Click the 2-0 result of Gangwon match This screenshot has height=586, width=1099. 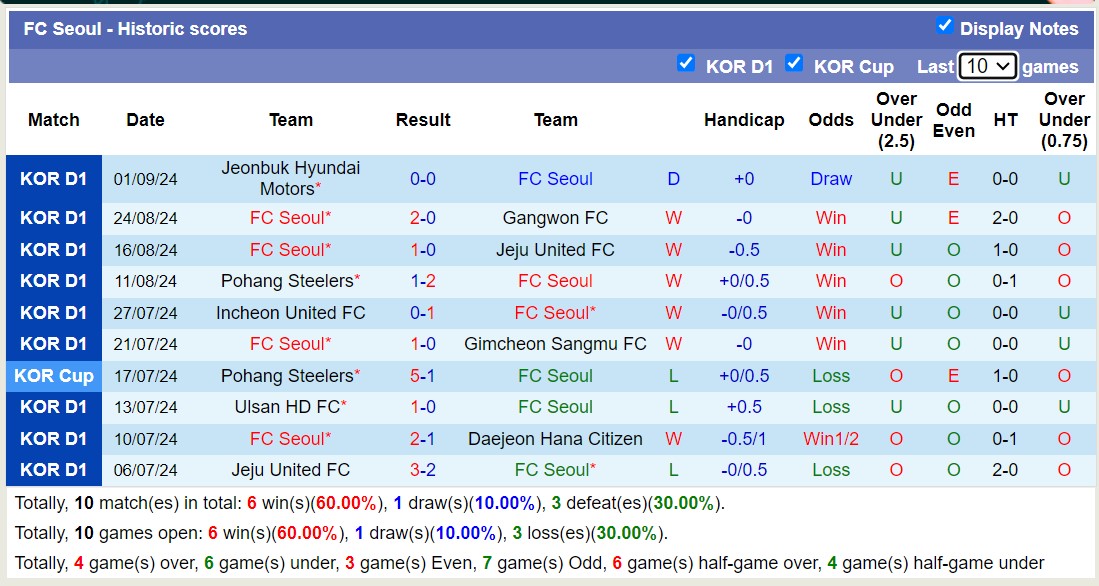422,217
